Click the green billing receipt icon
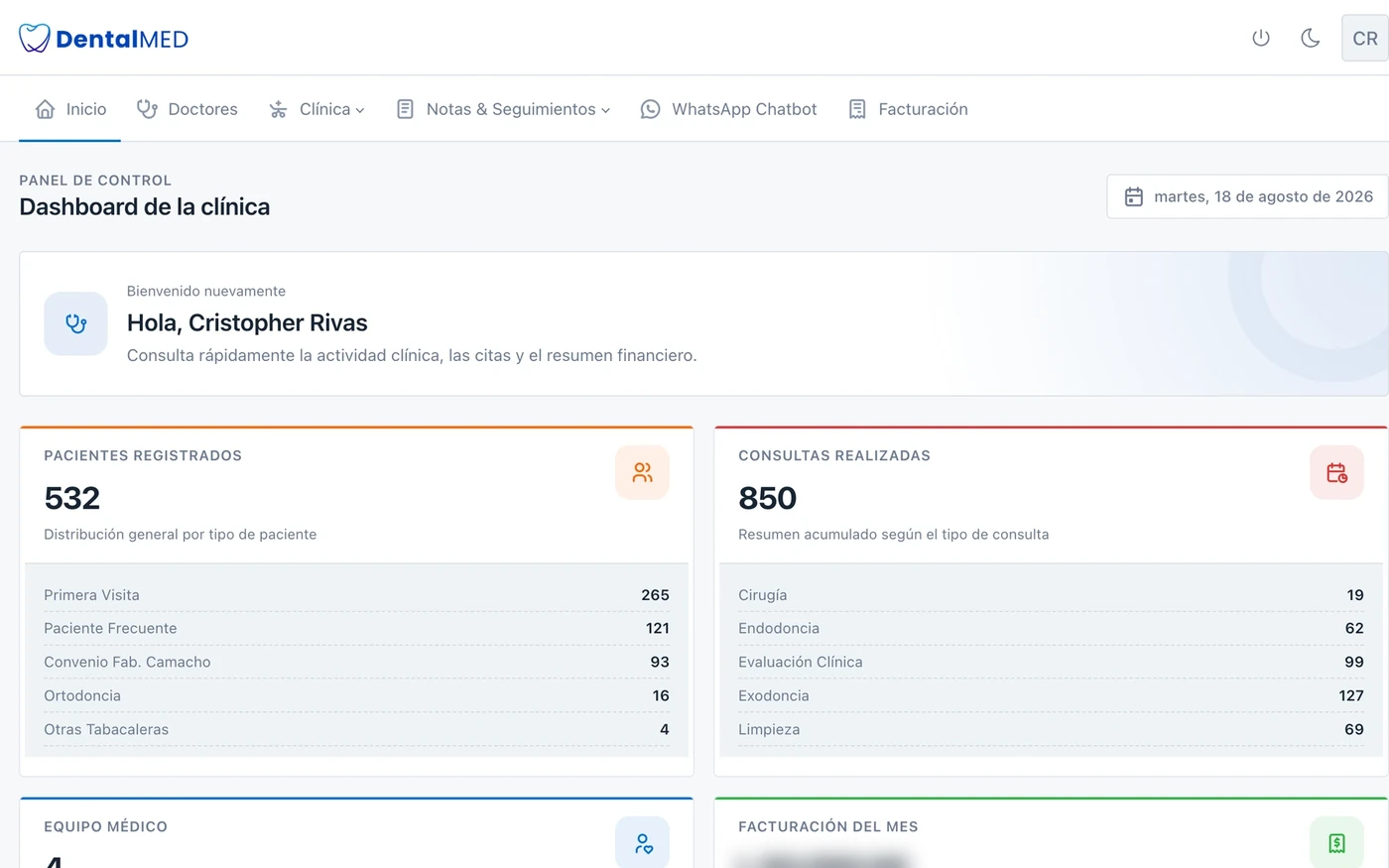The height and width of the screenshot is (868, 1389). click(x=1336, y=843)
